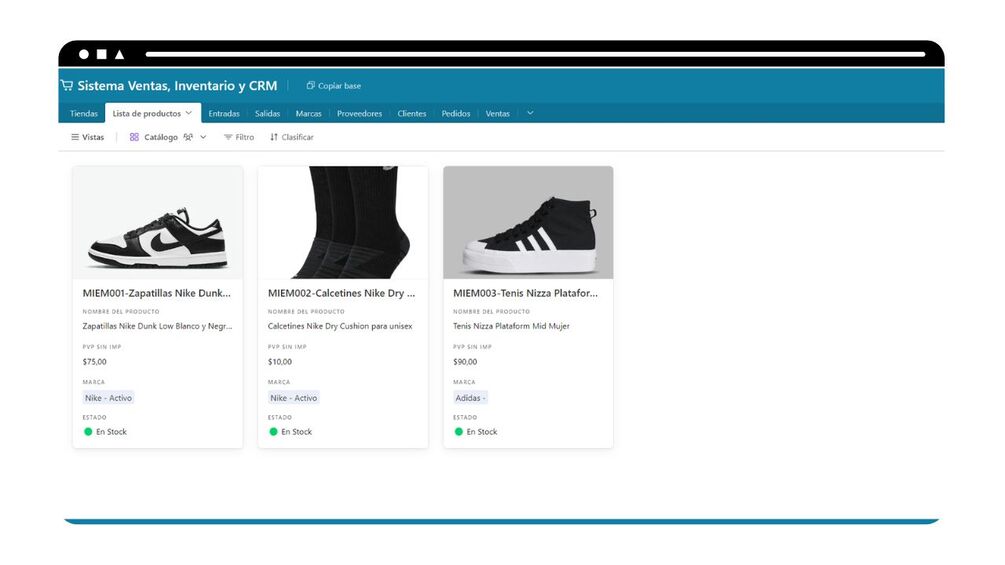Viewport: 1005px width, 565px height.
Task: Click green En Stock dot on MIEM002 card
Action: pyautogui.click(x=274, y=432)
